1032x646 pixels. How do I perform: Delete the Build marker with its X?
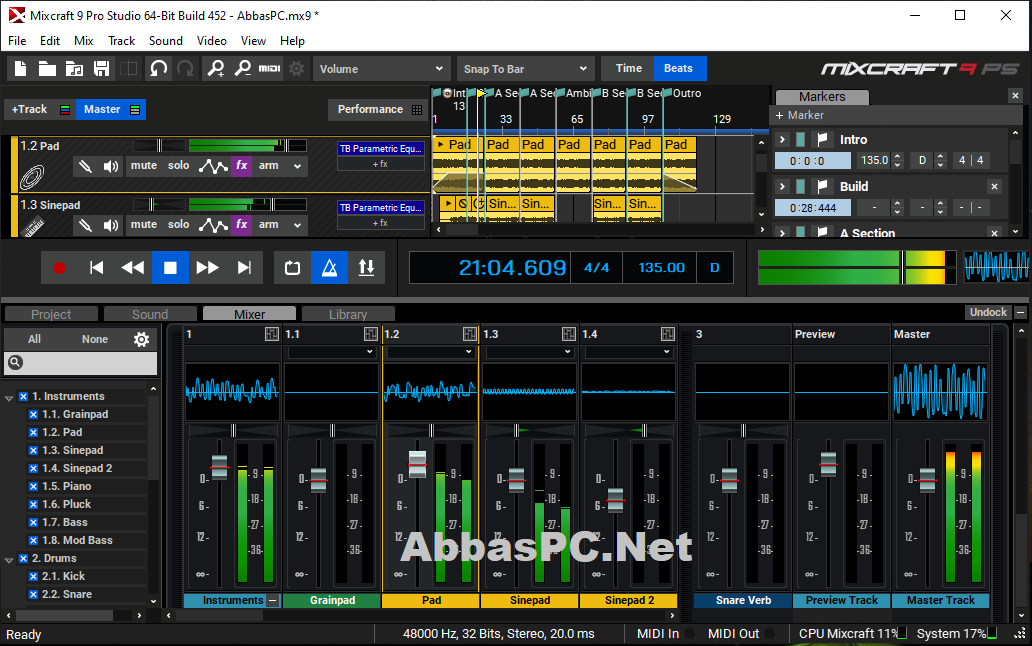tap(994, 187)
